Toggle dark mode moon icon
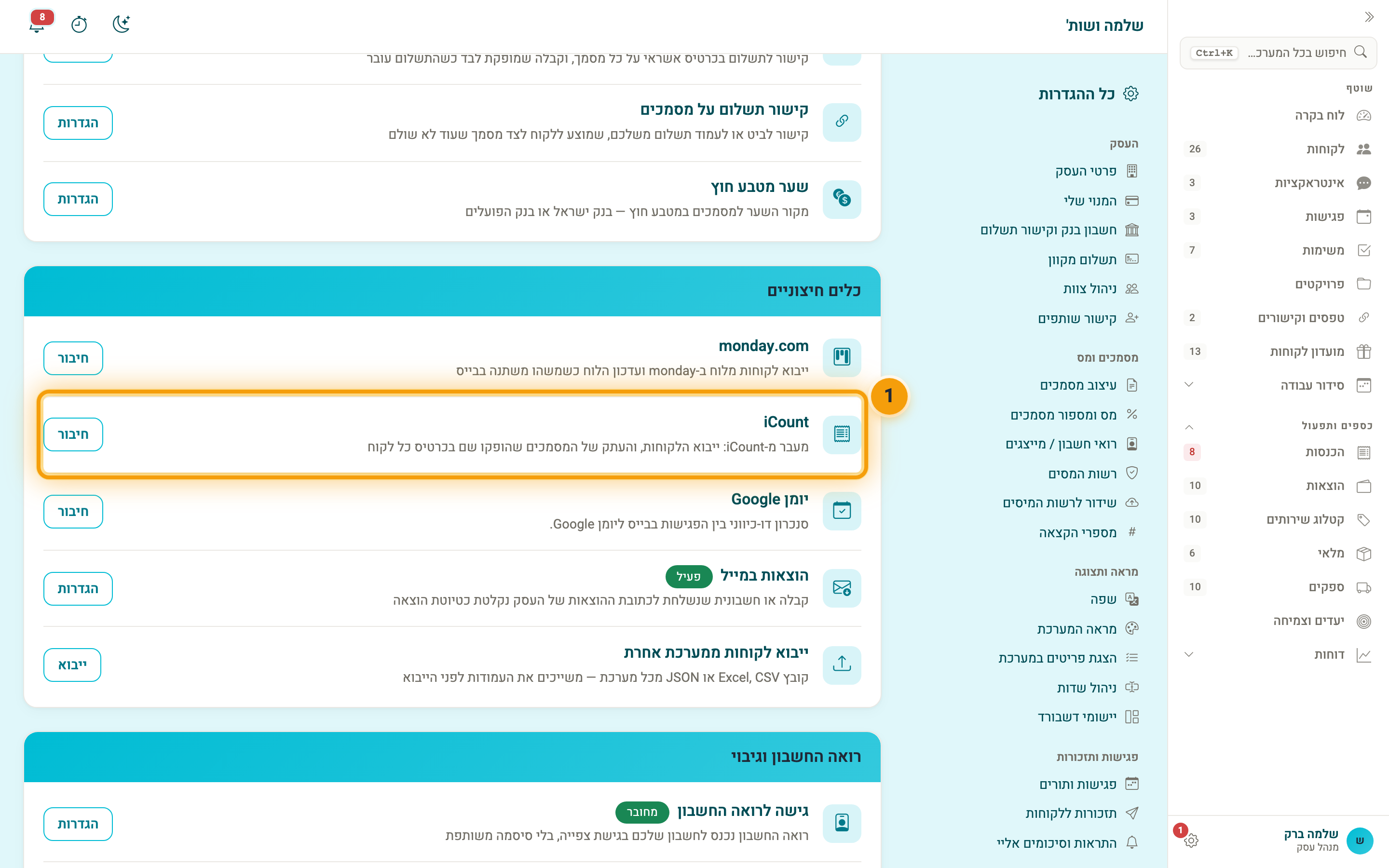The height and width of the screenshot is (868, 1389). point(121,24)
